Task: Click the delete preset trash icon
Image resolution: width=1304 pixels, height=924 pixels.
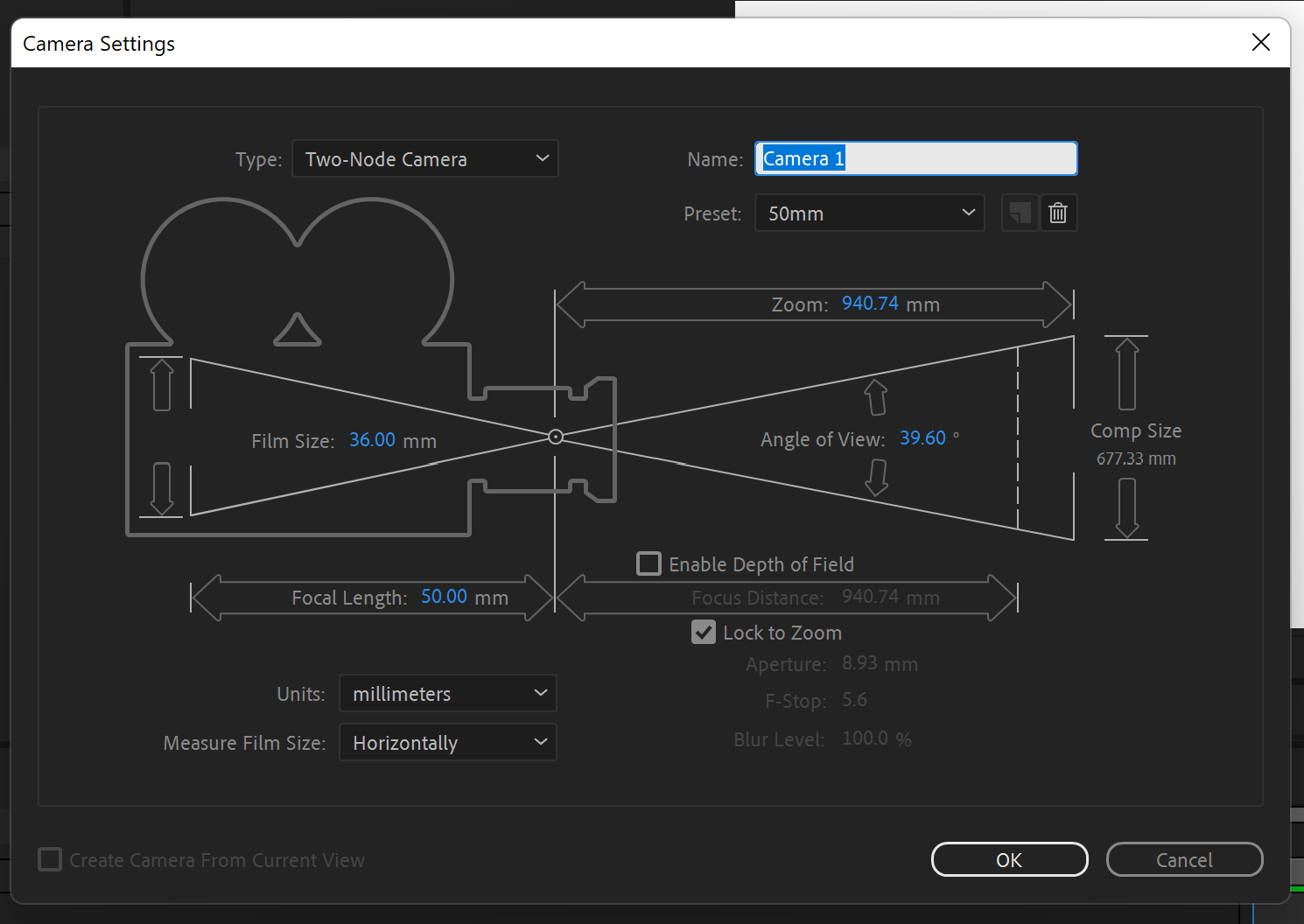Action: point(1058,213)
